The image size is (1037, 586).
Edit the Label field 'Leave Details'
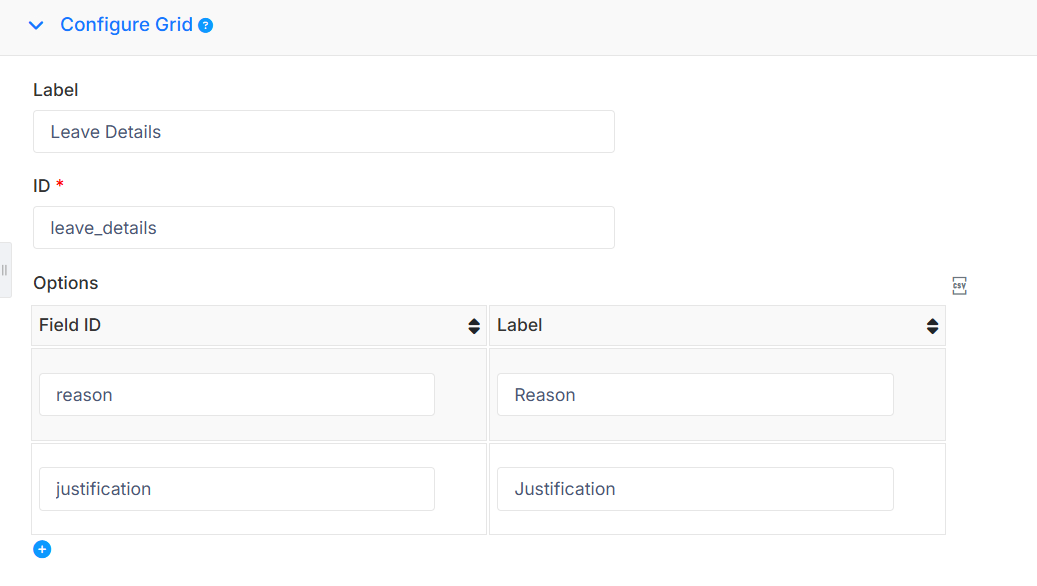pos(324,132)
